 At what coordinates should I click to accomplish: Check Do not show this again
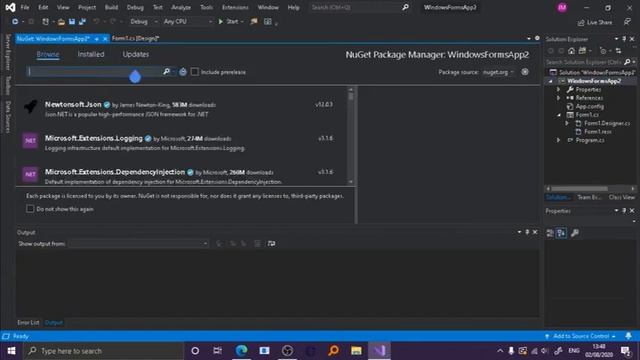click(30, 209)
